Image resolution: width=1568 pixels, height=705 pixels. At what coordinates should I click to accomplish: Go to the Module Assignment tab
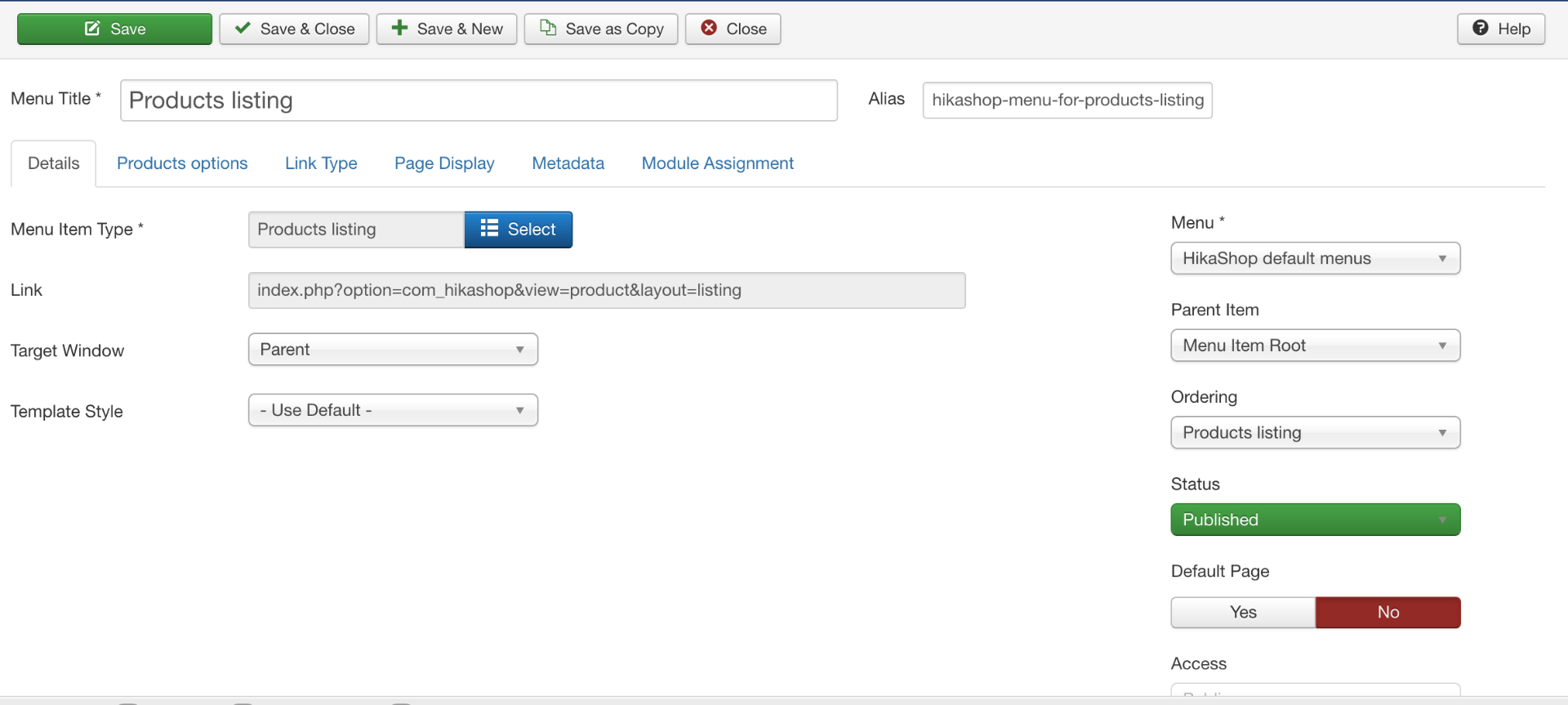tap(718, 163)
